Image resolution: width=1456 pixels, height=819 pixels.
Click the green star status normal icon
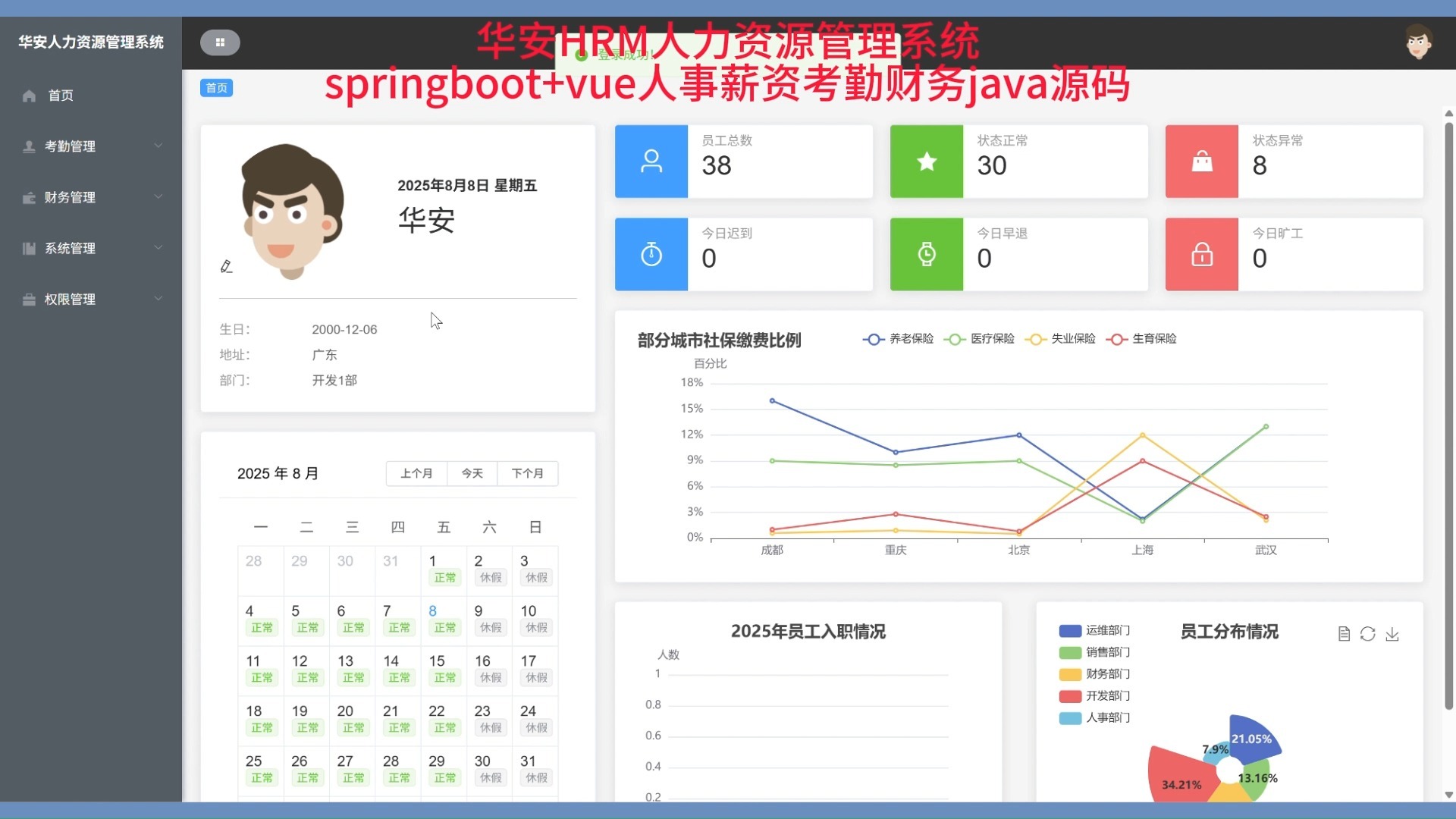[926, 162]
